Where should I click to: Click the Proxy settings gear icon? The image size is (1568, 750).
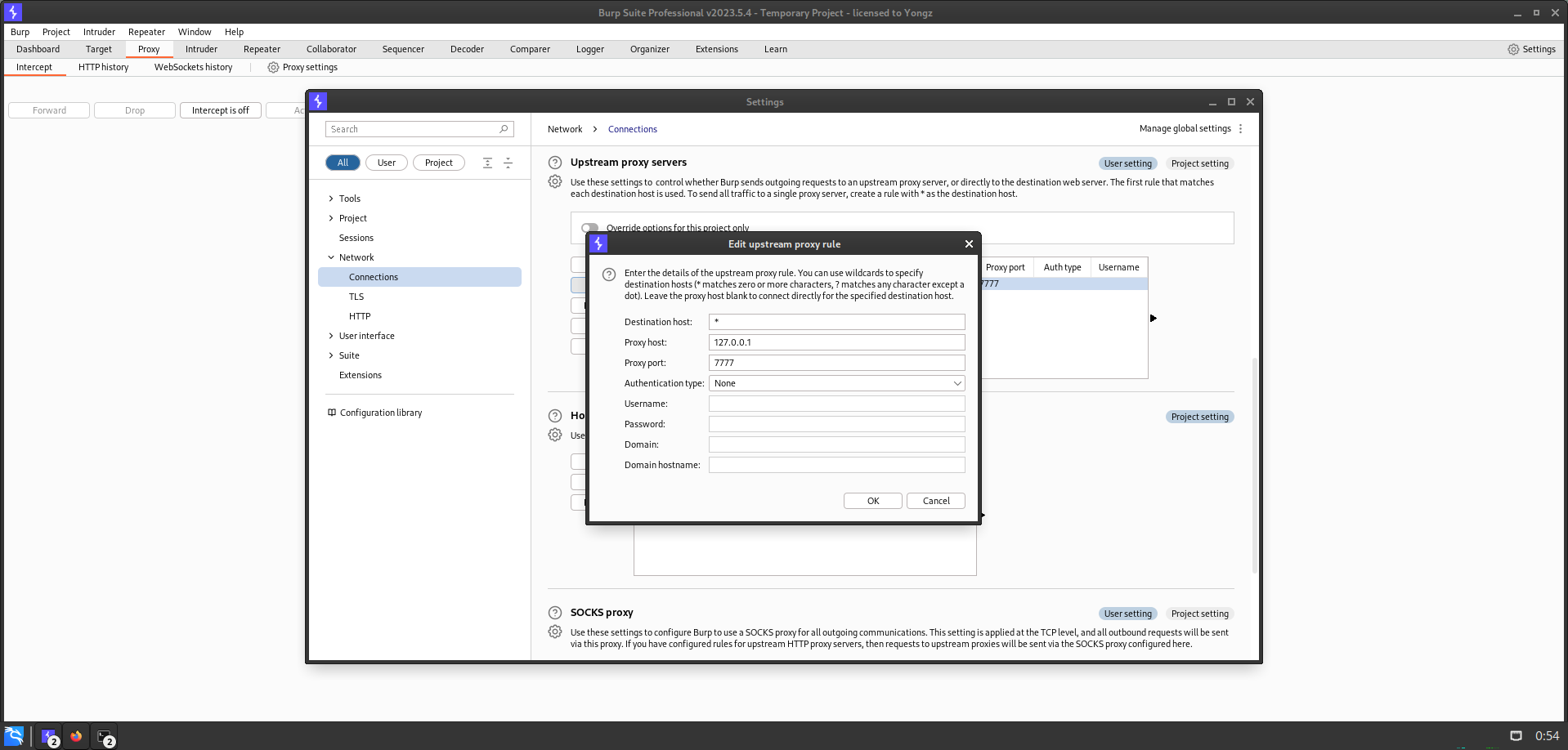273,68
